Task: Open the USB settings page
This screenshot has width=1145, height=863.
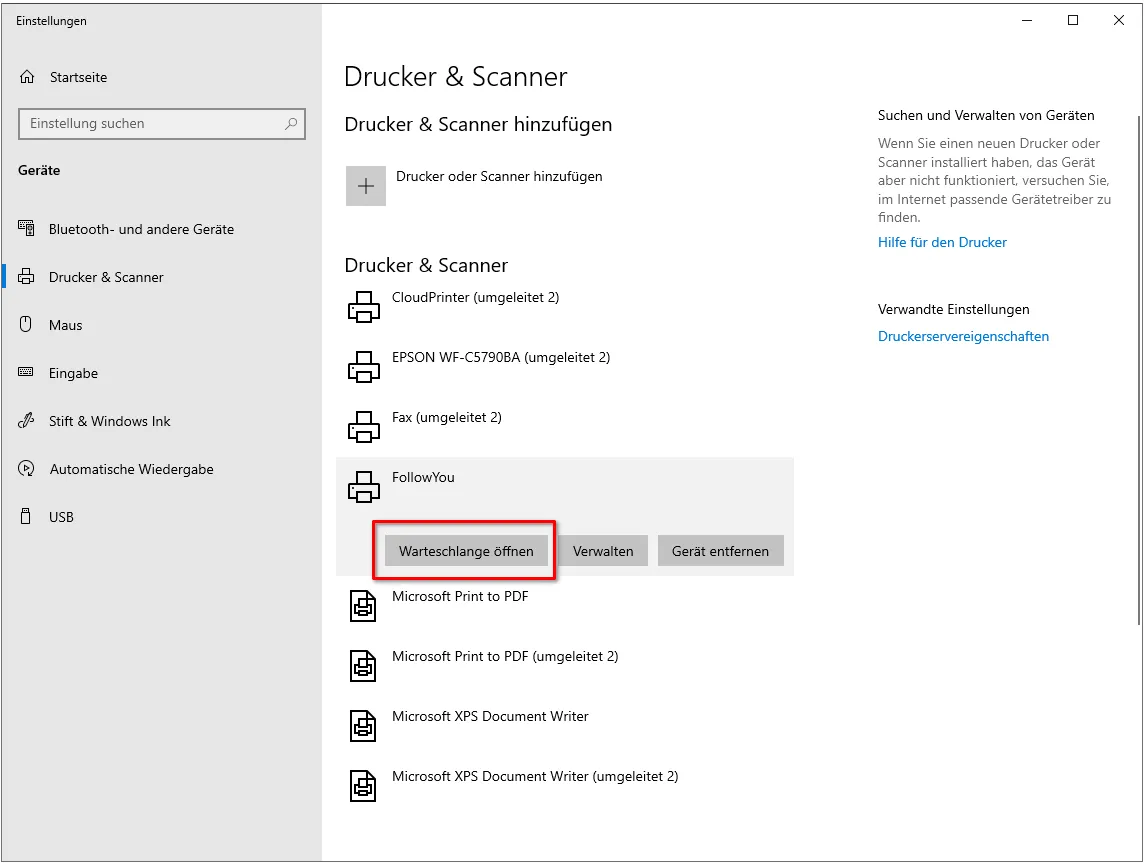Action: (61, 517)
